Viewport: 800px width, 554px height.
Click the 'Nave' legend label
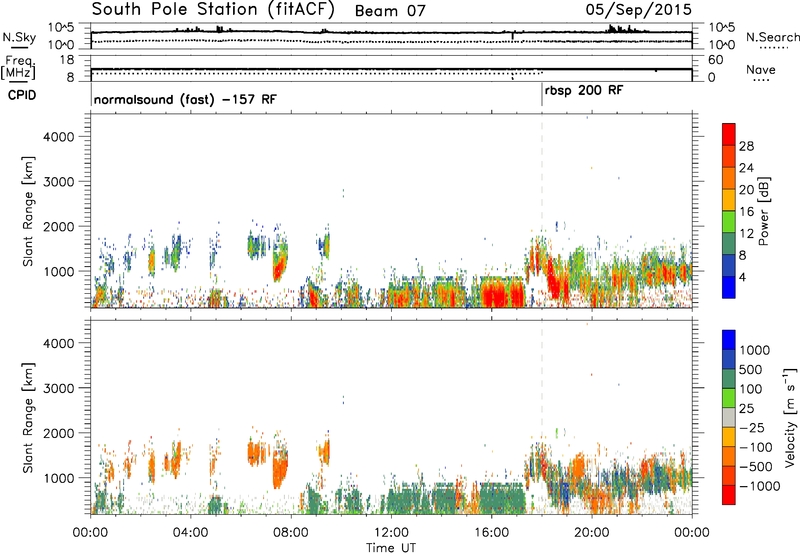[761, 69]
